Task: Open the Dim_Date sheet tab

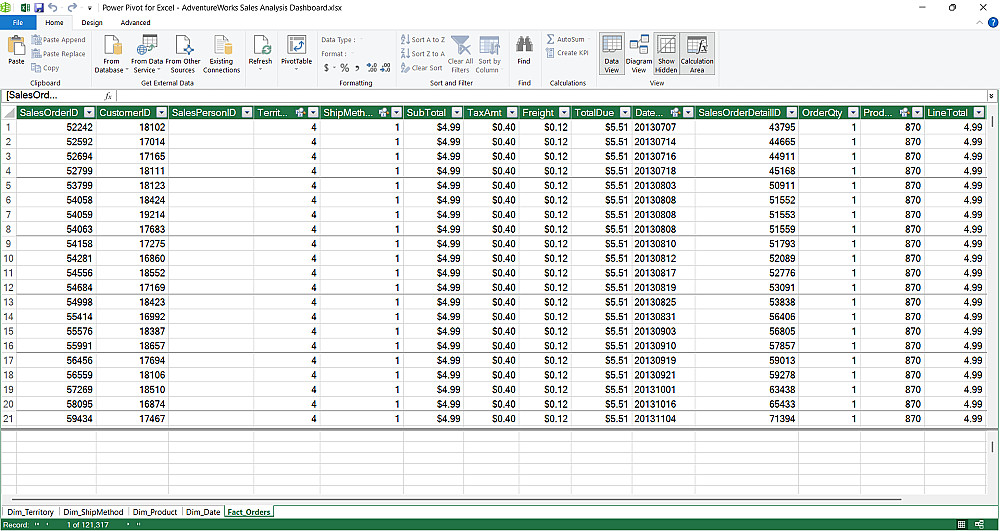Action: 203,512
